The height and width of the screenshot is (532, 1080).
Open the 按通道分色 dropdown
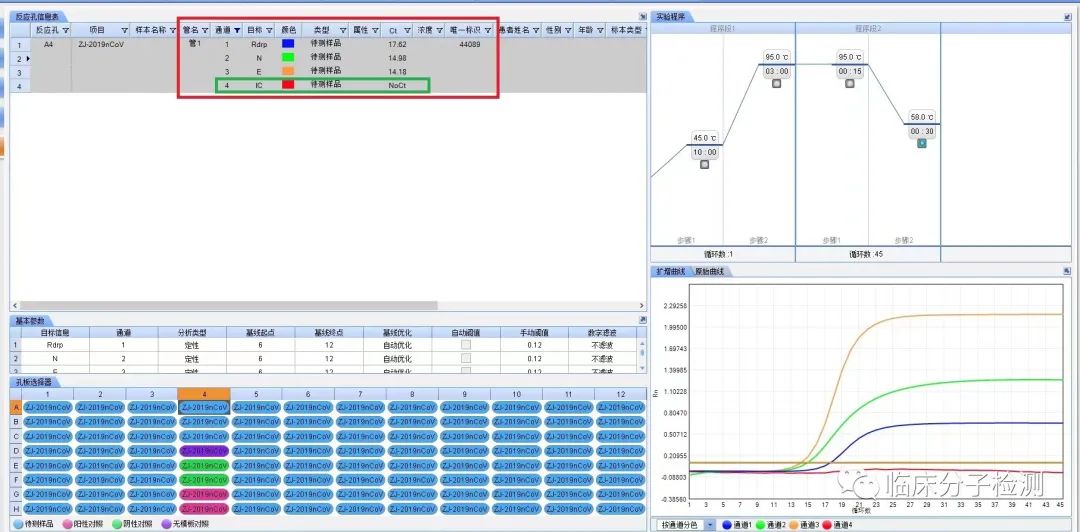[710, 524]
